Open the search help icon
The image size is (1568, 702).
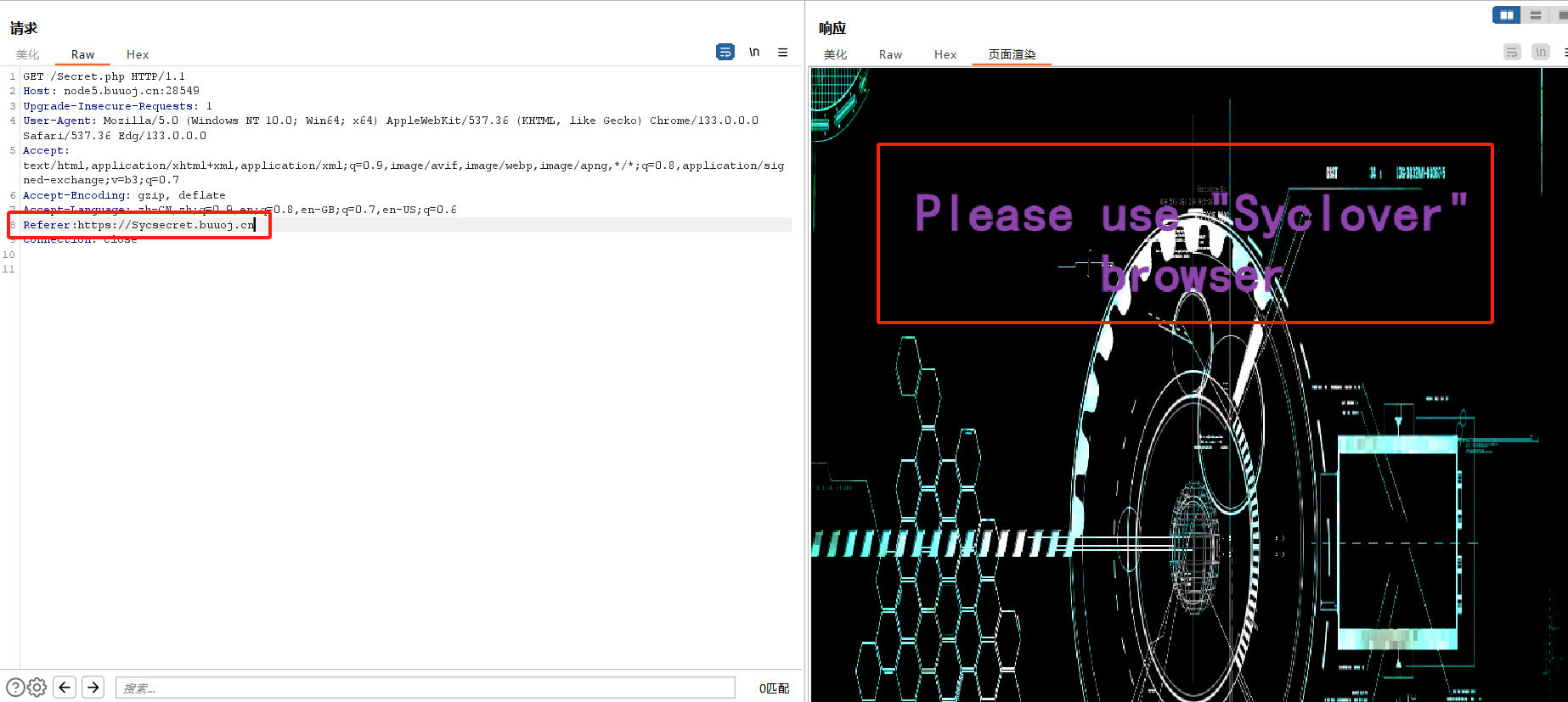pyautogui.click(x=15, y=688)
